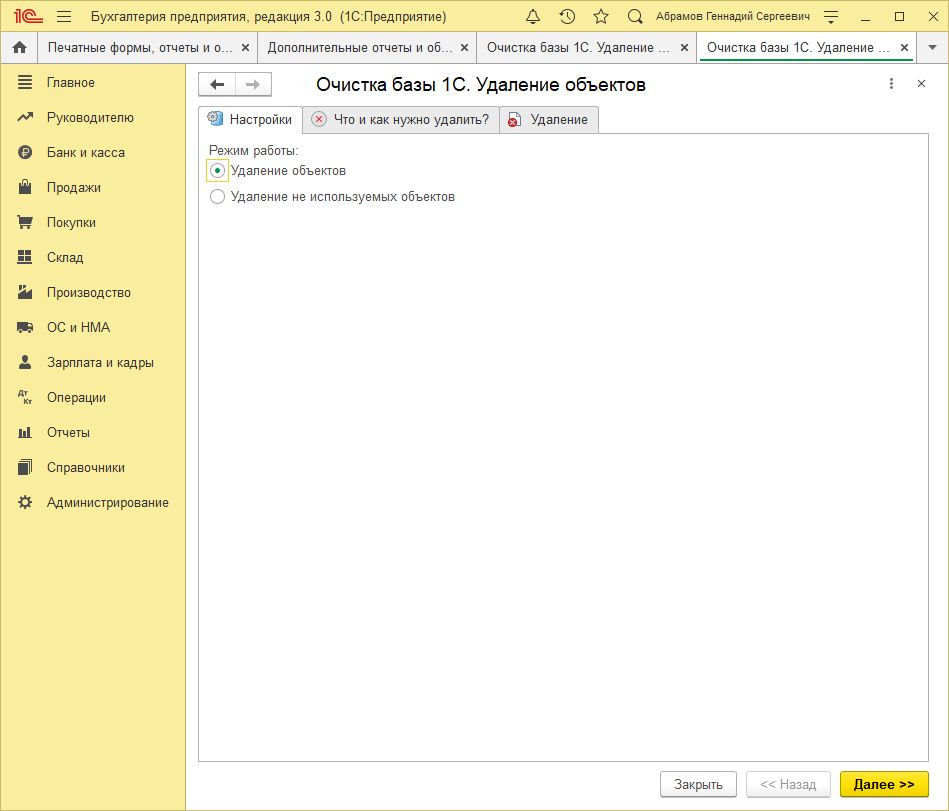This screenshot has width=949, height=811.
Task: Close 'Печатные формы, отчеты' tab
Action: point(245,48)
